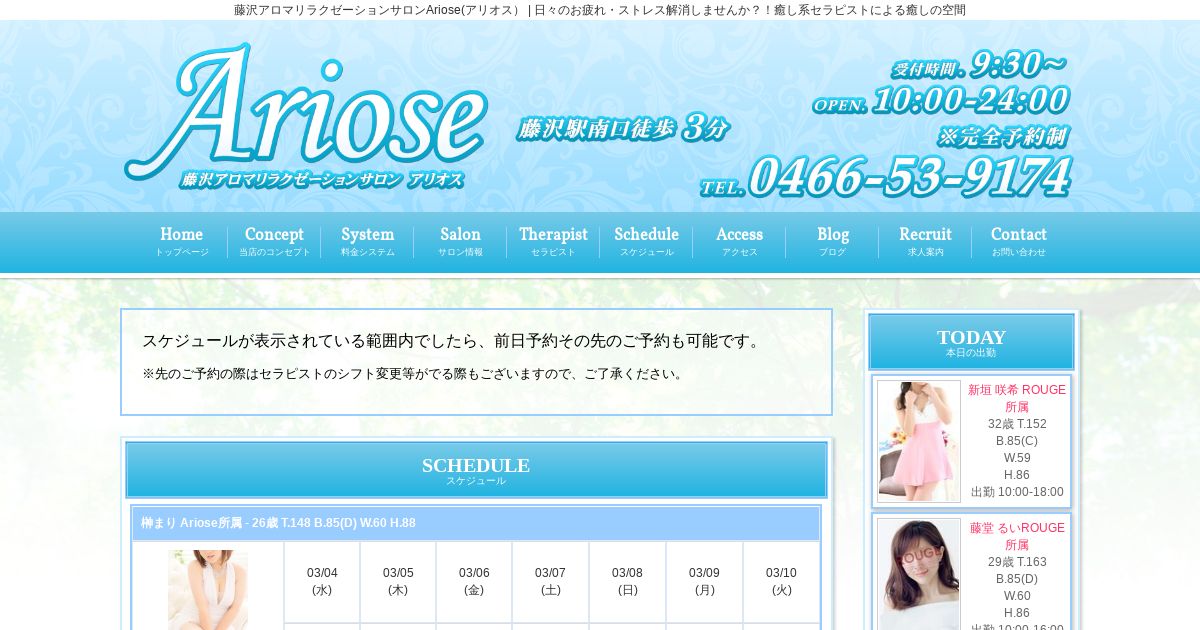The height and width of the screenshot is (630, 1200).
Task: Click the シフト変更 disclaimer text
Action: coord(414,374)
